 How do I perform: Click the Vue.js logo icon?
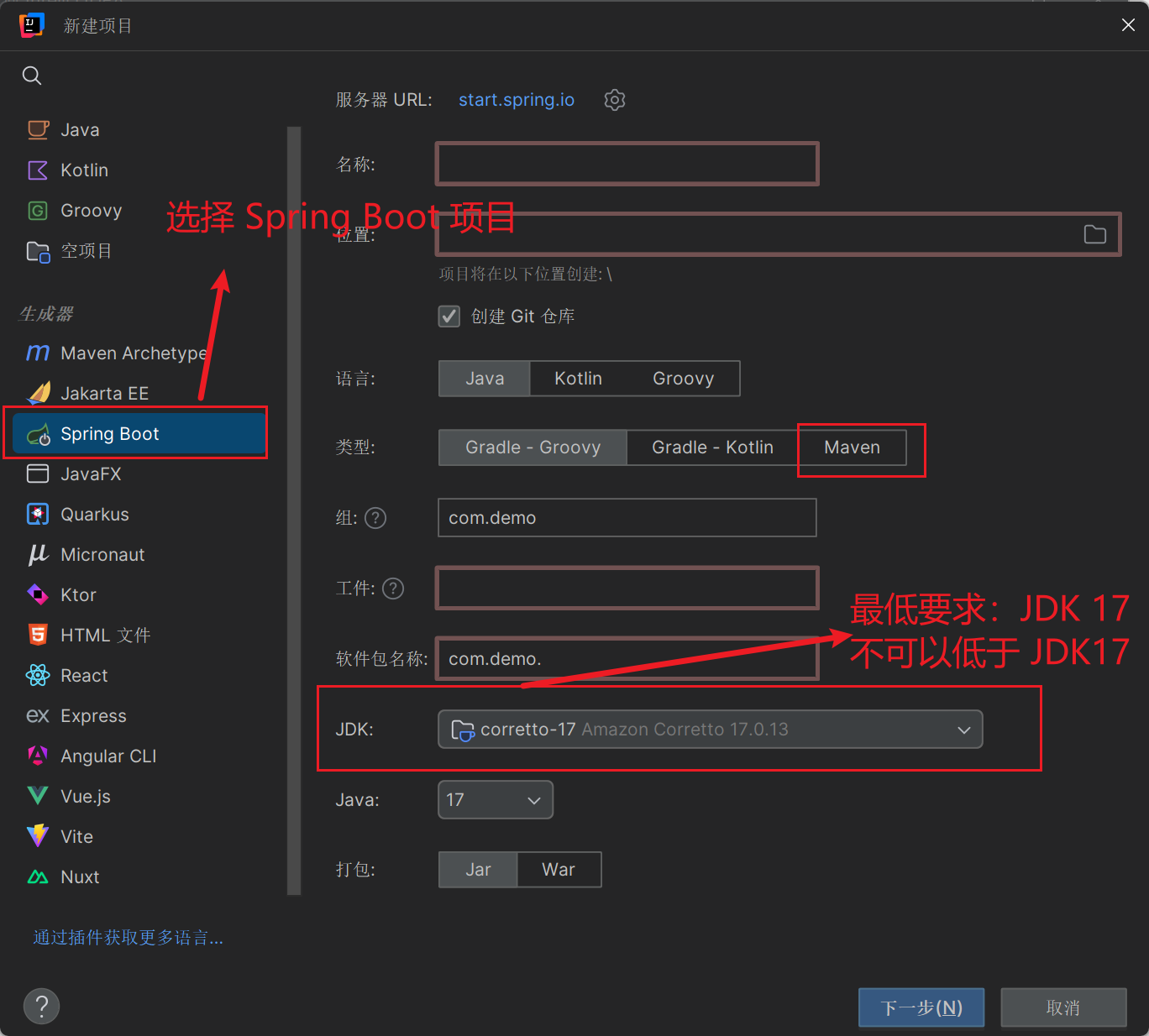point(38,796)
